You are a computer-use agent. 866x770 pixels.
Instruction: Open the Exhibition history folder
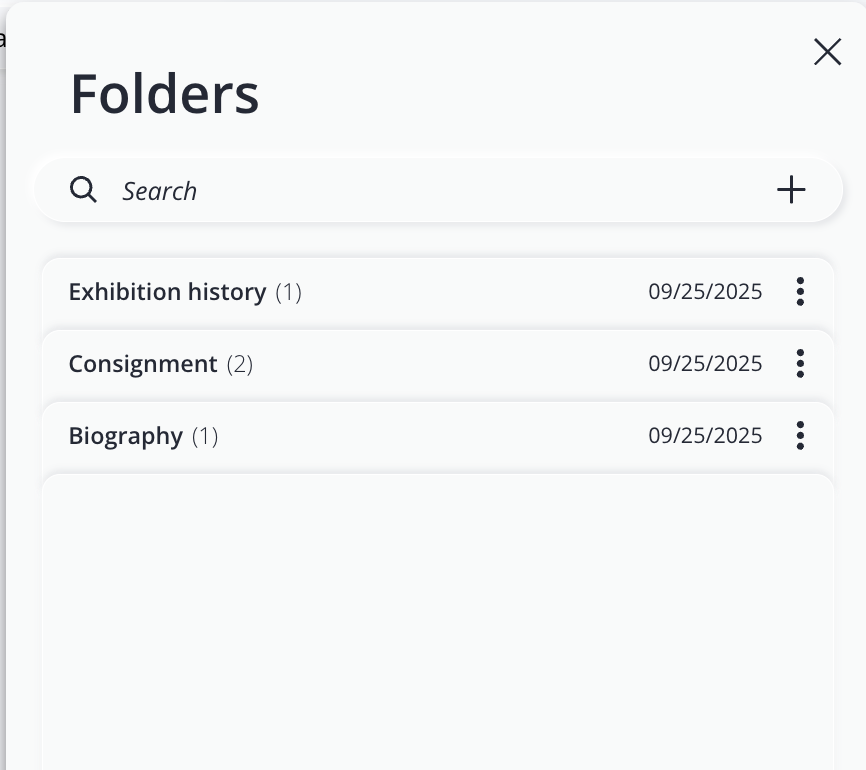(x=167, y=292)
